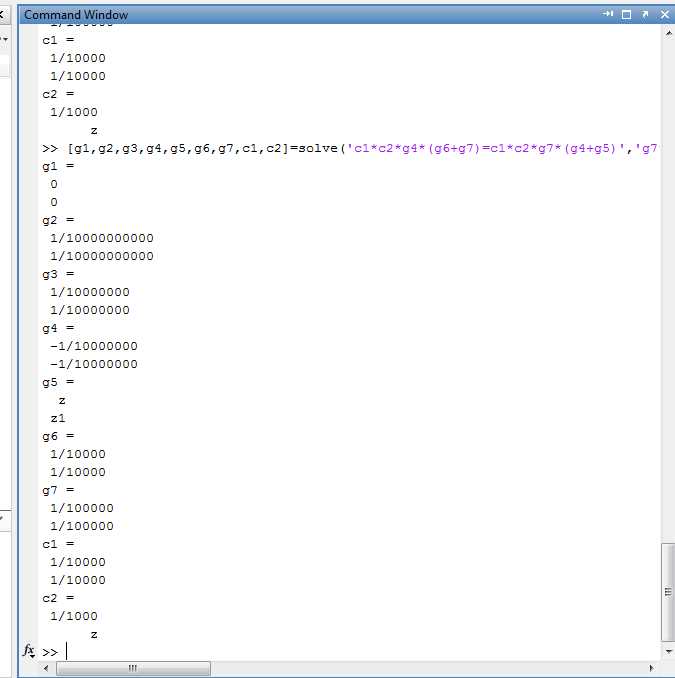Click the vertical scrollbar down arrow
The height and width of the screenshot is (678, 675).
pyautogui.click(x=668, y=651)
